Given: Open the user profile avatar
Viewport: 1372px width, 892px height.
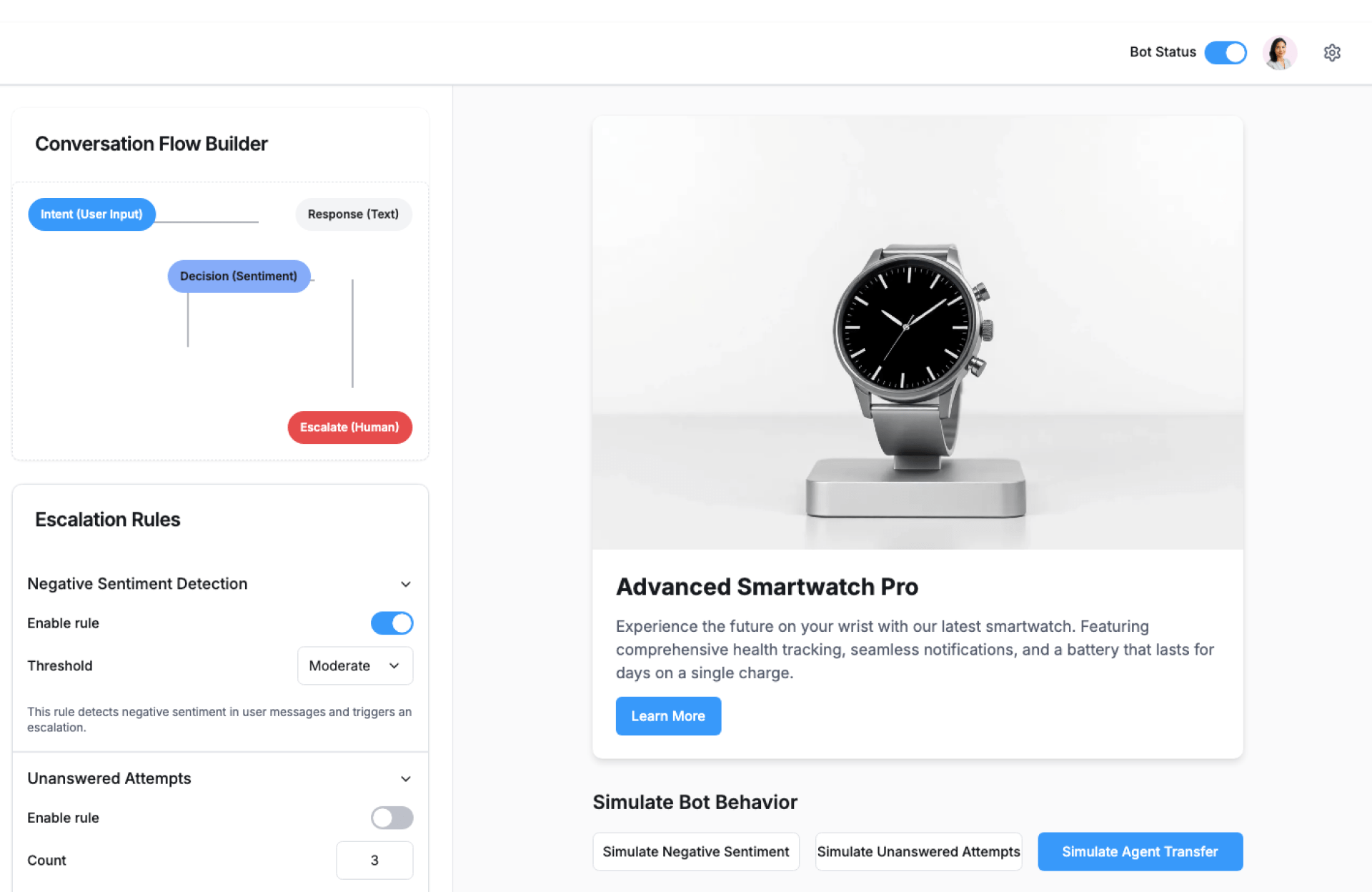Looking at the screenshot, I should 1279,53.
